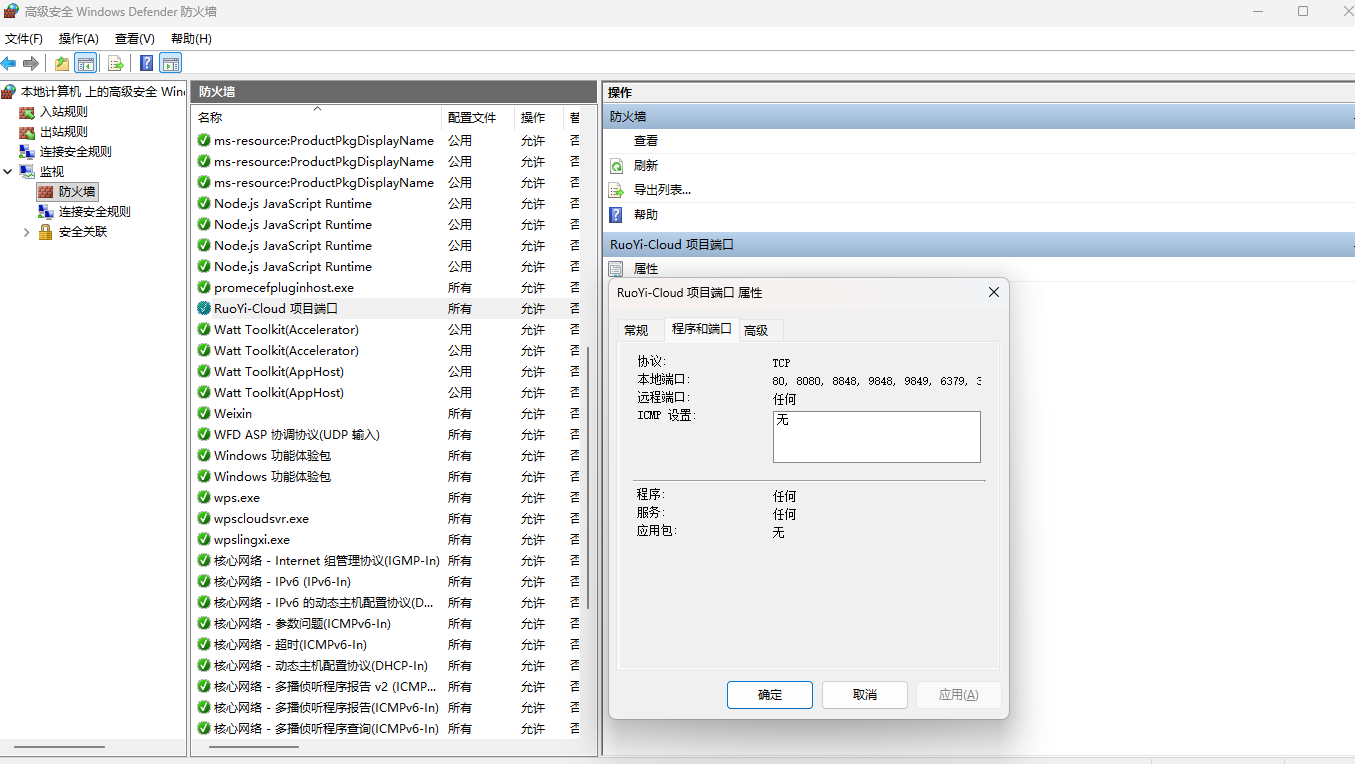Click the blue check icon beside RuoYi-Cloud 项目端口
The height and width of the screenshot is (764, 1355).
point(204,309)
